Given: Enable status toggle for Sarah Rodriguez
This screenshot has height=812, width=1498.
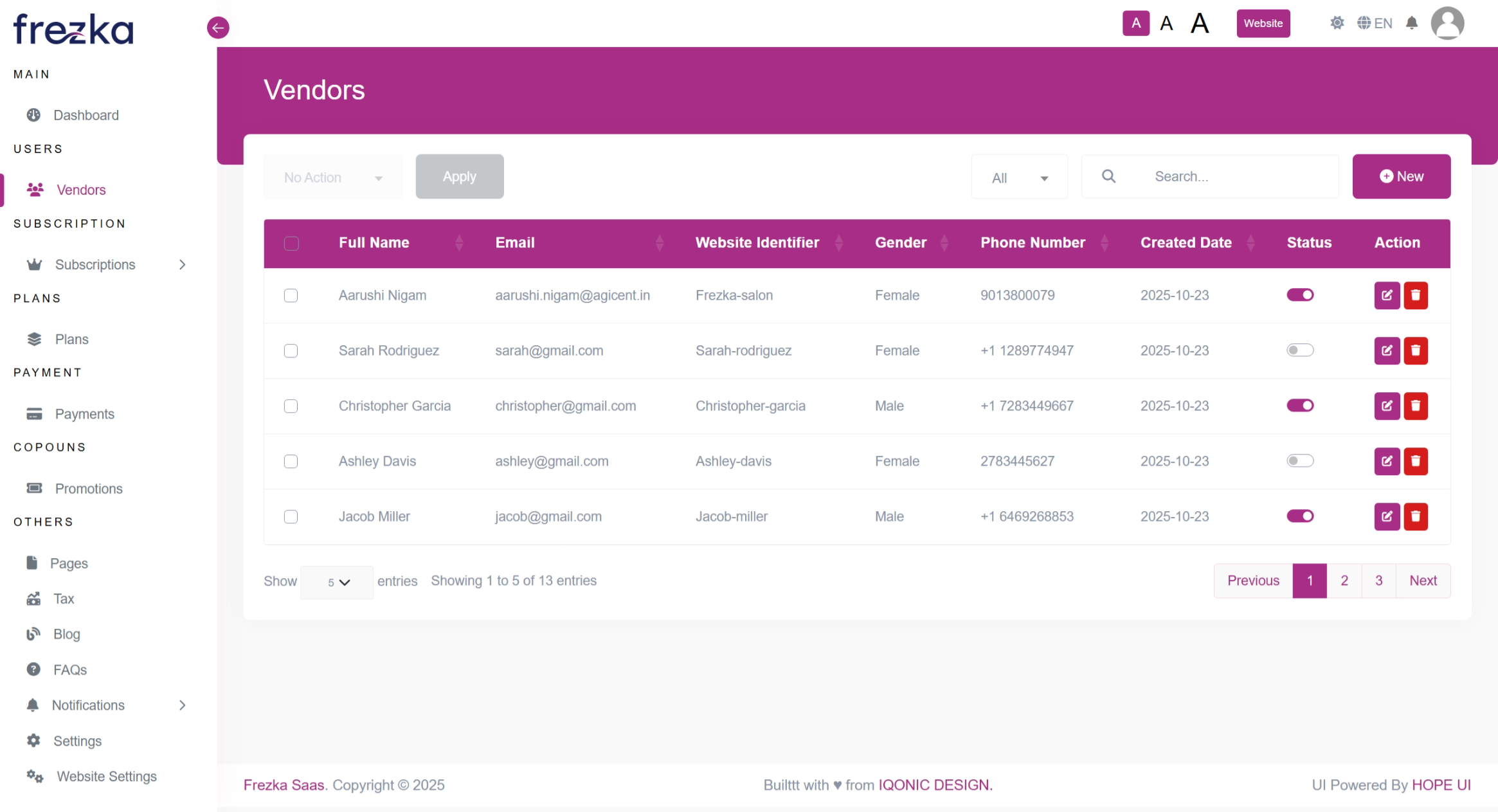Looking at the screenshot, I should 1299,350.
